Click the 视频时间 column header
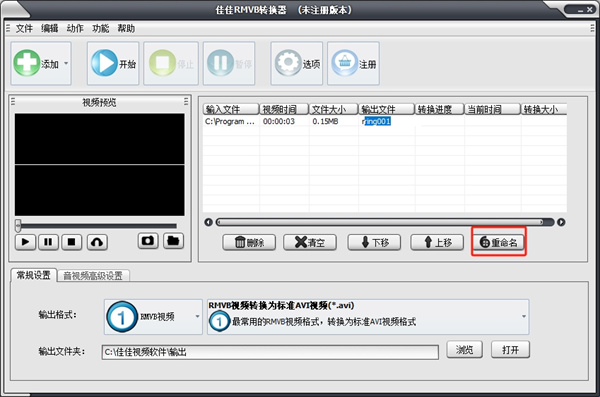Viewport: 600px width, 397px height. point(284,109)
